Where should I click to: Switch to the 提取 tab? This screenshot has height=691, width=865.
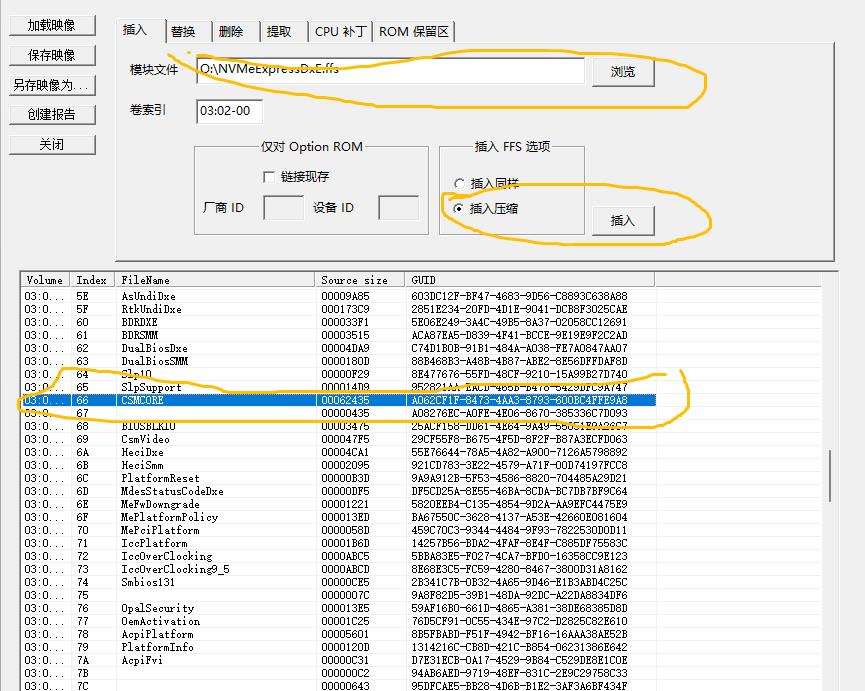click(279, 32)
